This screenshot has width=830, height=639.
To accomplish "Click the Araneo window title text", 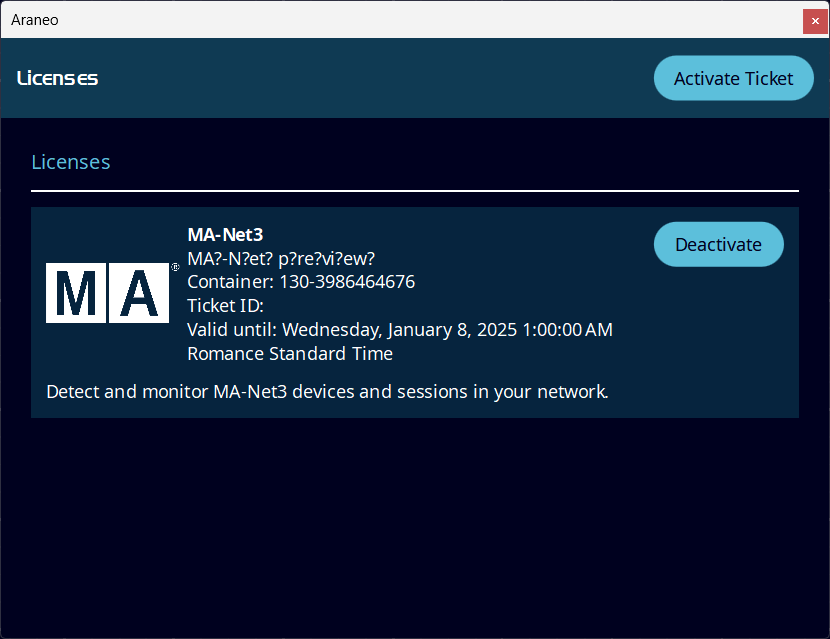I will pos(35,20).
